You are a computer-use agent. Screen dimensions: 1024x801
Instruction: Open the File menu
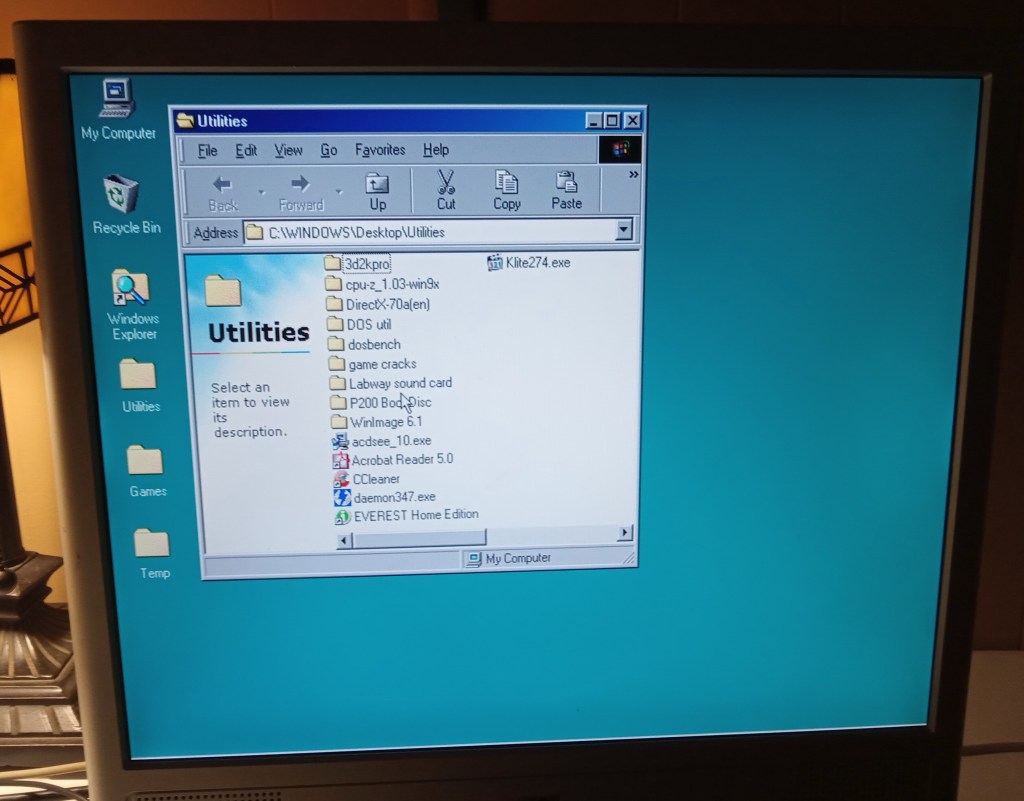[207, 151]
